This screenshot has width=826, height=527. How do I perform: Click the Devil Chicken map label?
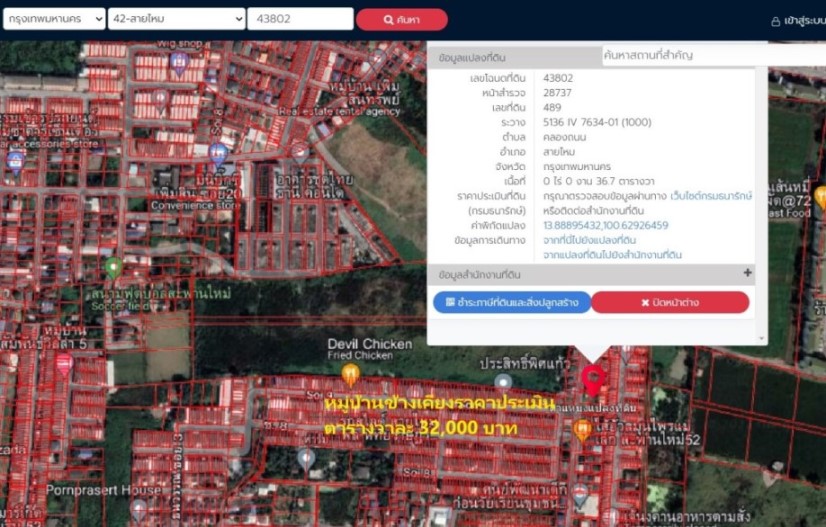point(369,344)
